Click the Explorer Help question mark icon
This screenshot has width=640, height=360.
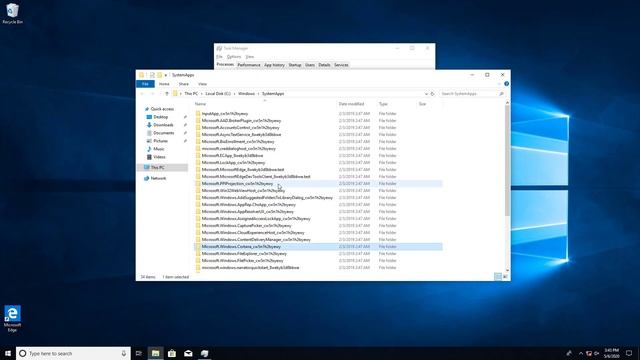click(507, 84)
